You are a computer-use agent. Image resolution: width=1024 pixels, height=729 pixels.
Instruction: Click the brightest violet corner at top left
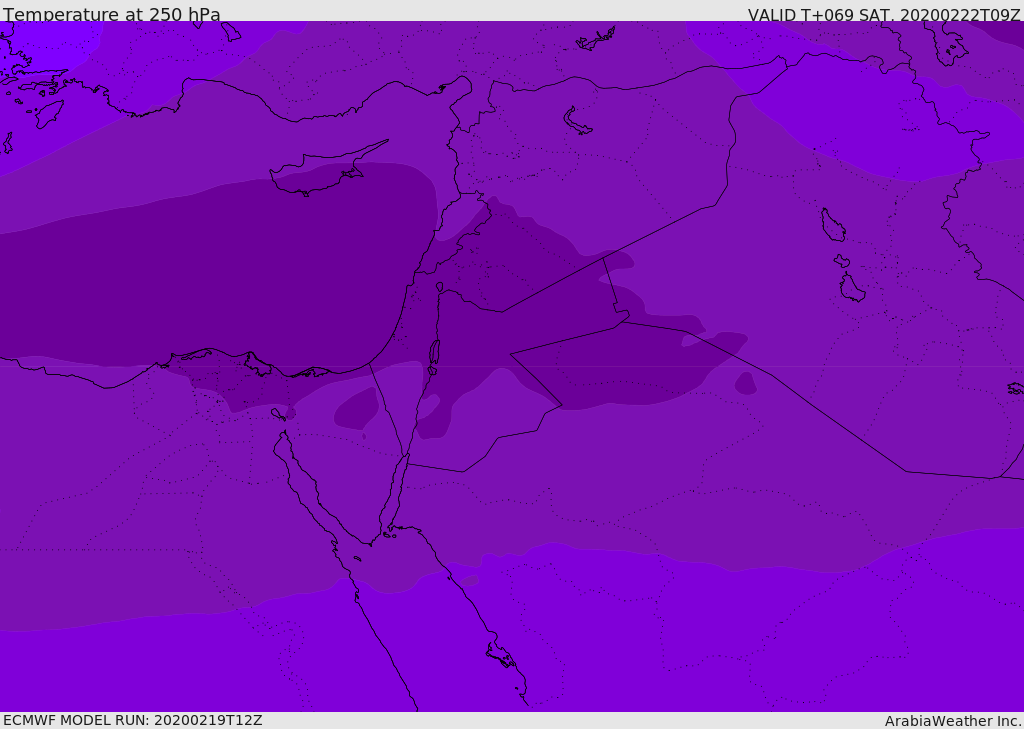[x=40, y=40]
